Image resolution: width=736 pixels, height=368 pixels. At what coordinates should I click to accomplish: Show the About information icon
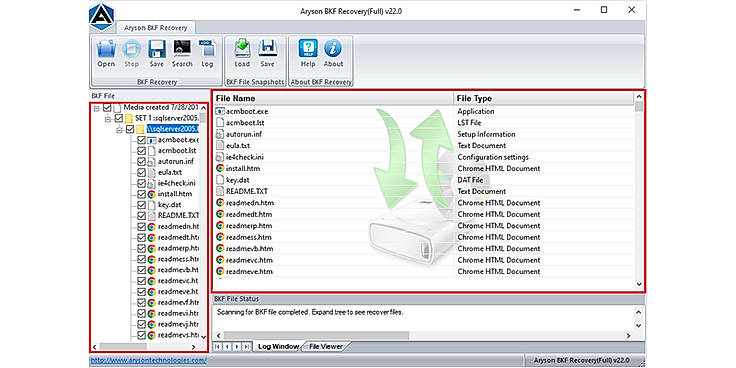click(333, 49)
